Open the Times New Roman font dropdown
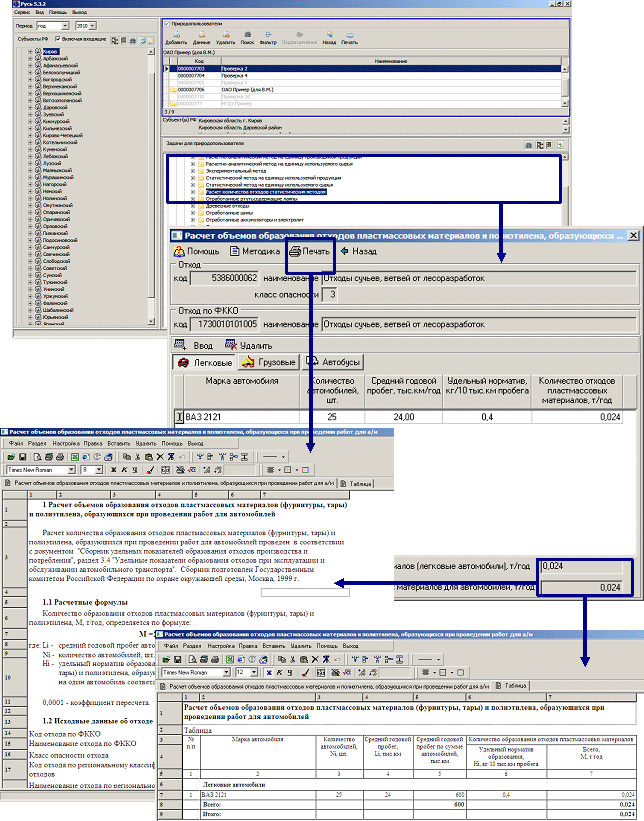This screenshot has height=821, width=644. (70, 468)
